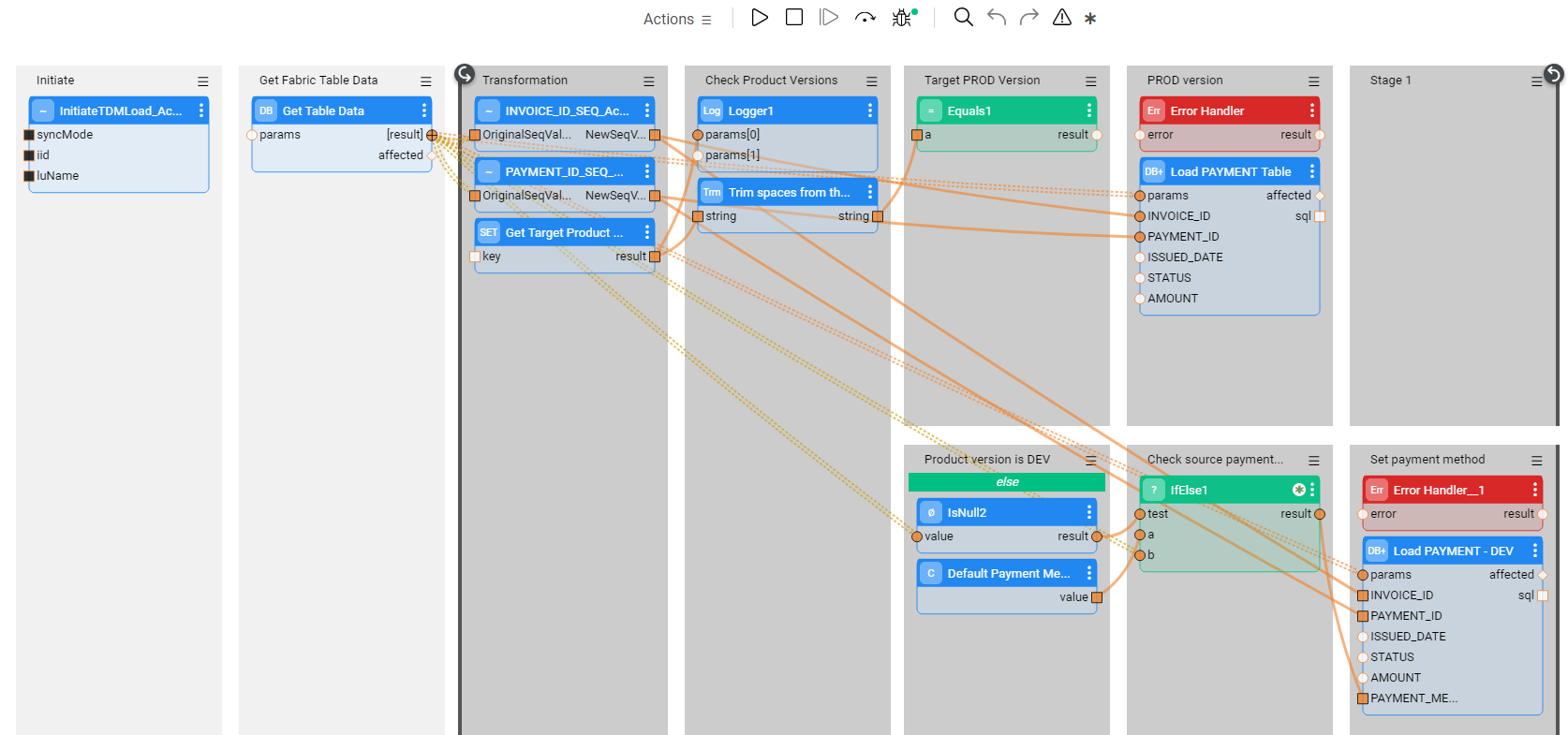Open the Transformation stage menu
The image size is (1568, 735).
(x=649, y=81)
